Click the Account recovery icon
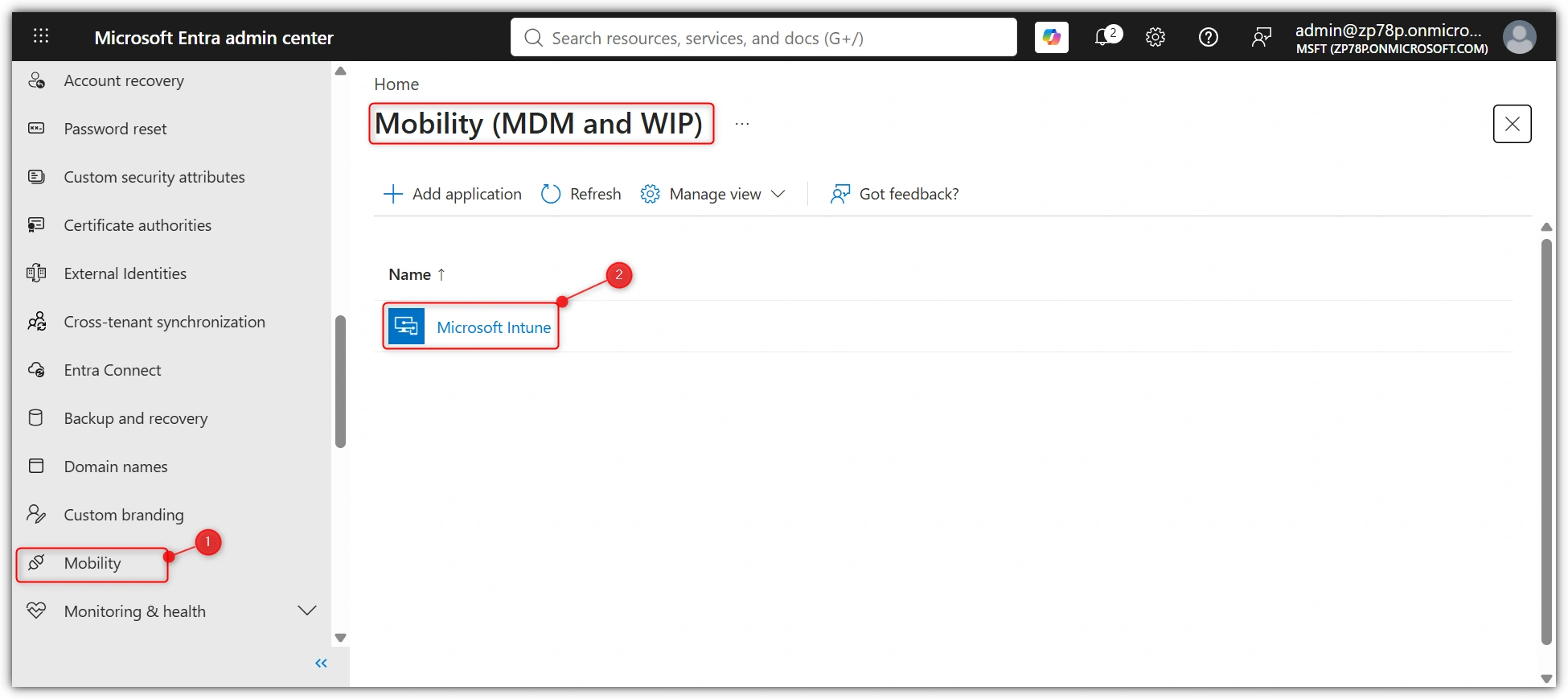Image resolution: width=1568 pixels, height=699 pixels. pos(36,80)
